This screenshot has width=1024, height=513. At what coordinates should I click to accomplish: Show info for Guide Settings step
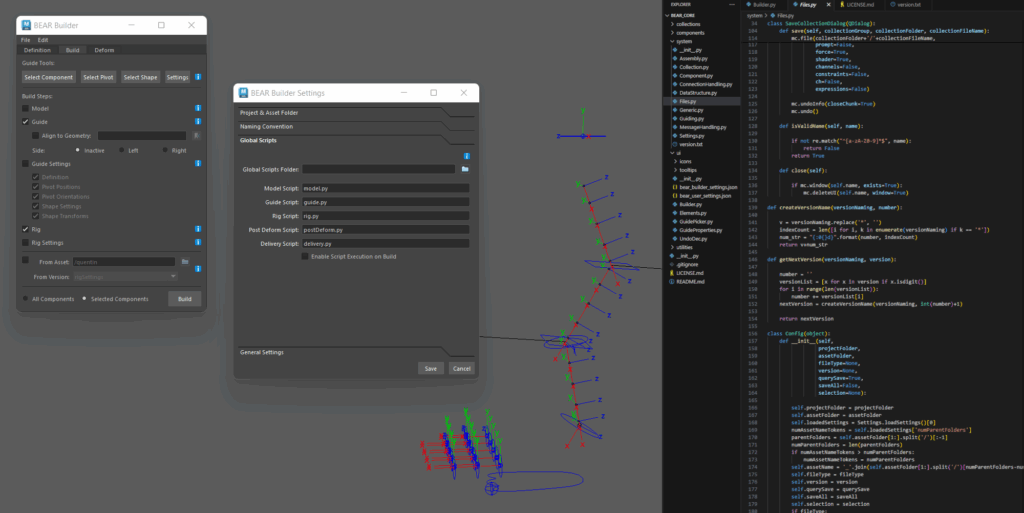pos(198,163)
